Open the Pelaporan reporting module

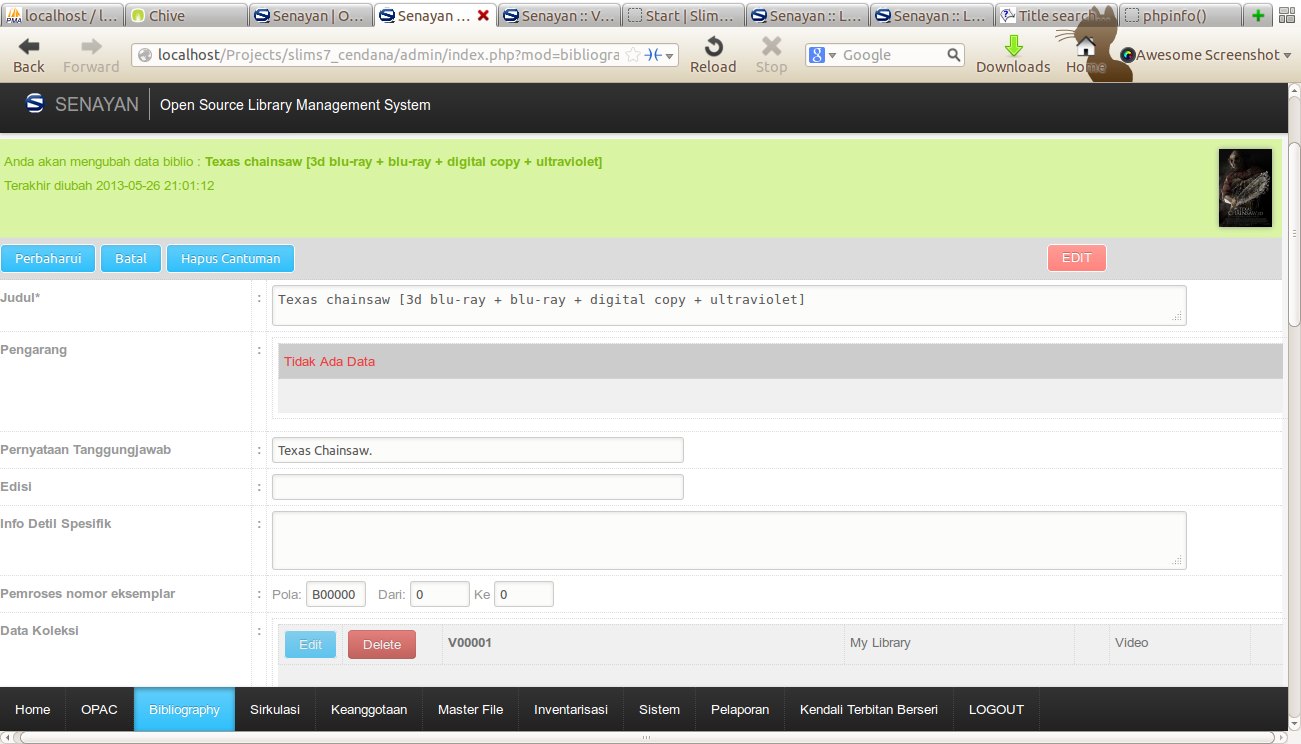tap(740, 709)
